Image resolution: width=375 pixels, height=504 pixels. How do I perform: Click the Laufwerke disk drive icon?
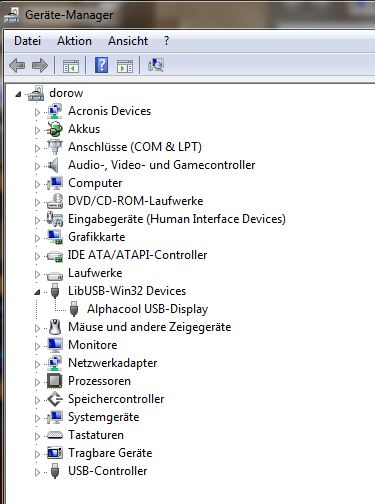click(55, 275)
